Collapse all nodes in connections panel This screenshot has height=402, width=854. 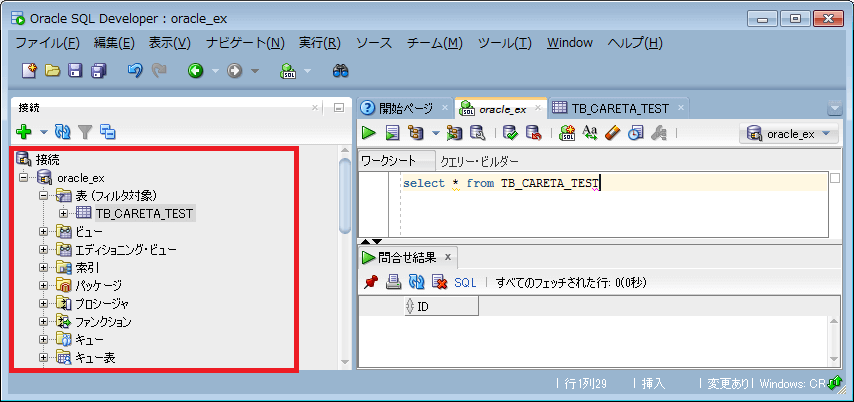[108, 131]
